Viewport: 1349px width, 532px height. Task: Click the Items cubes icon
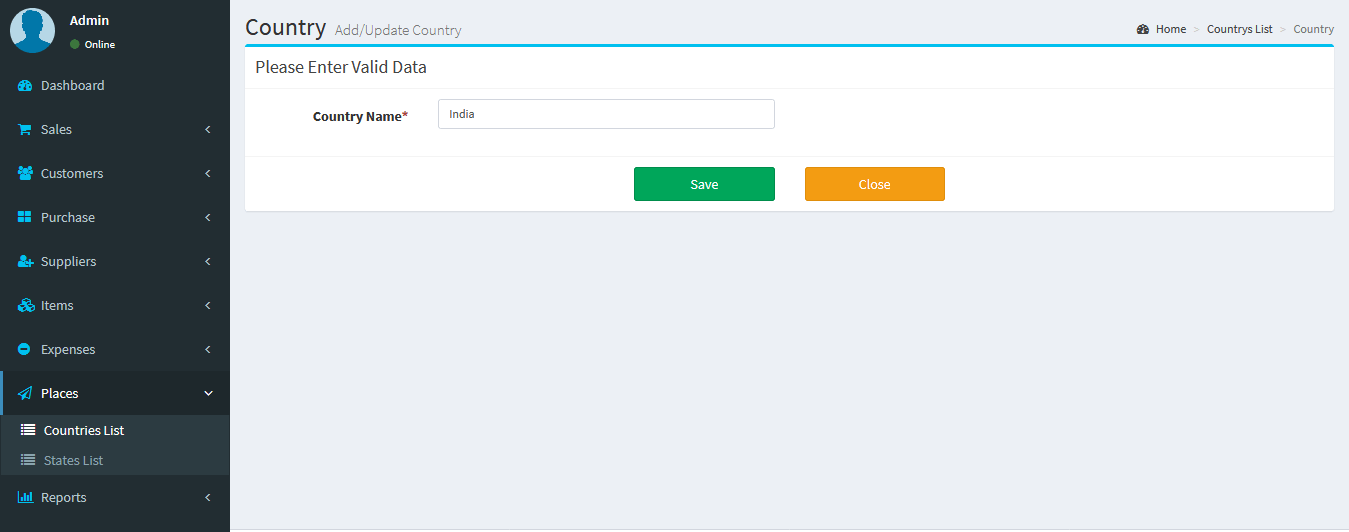[x=26, y=305]
